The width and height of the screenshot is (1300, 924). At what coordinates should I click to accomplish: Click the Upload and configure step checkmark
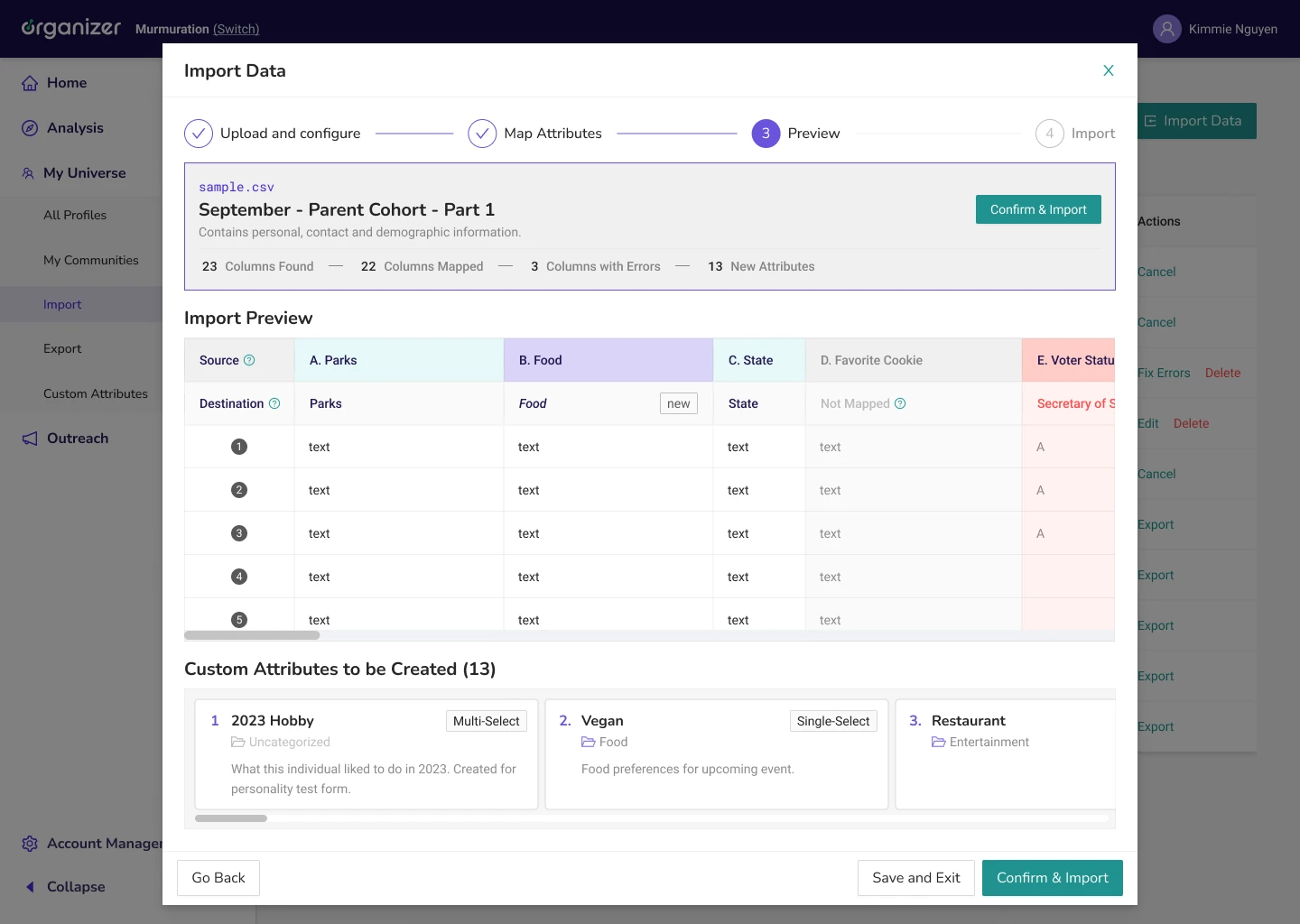(199, 134)
